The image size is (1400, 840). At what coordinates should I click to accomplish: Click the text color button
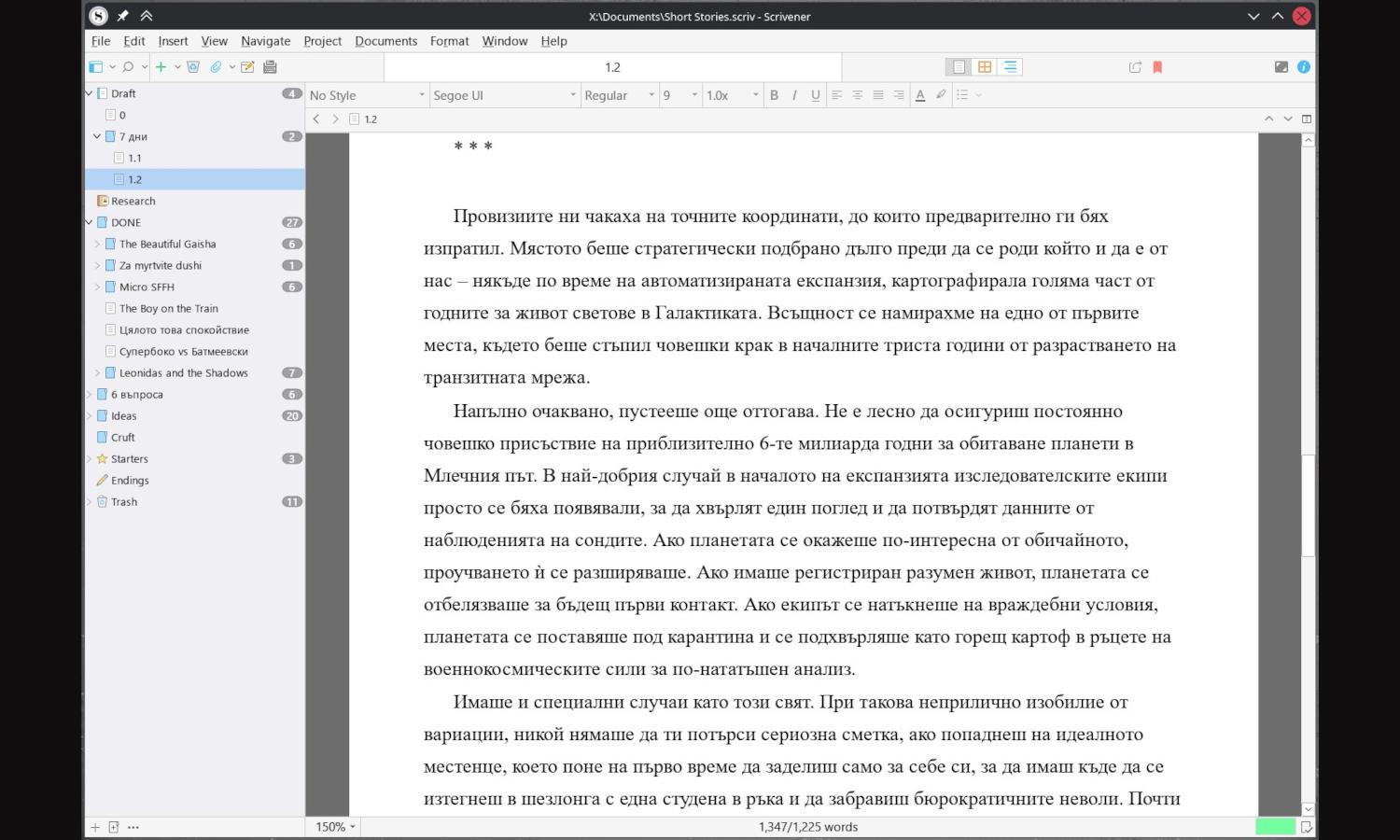[x=920, y=95]
